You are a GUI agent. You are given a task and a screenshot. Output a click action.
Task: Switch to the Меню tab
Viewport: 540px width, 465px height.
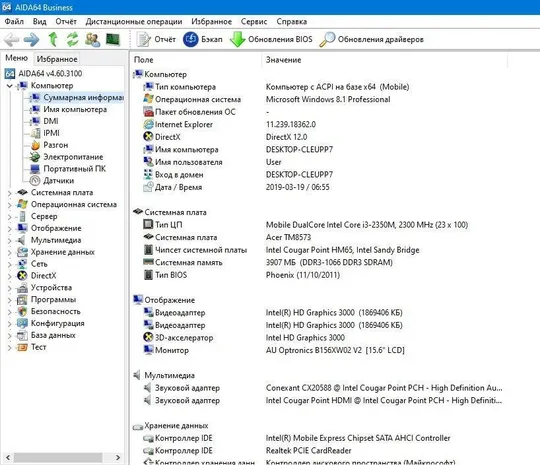(x=16, y=58)
